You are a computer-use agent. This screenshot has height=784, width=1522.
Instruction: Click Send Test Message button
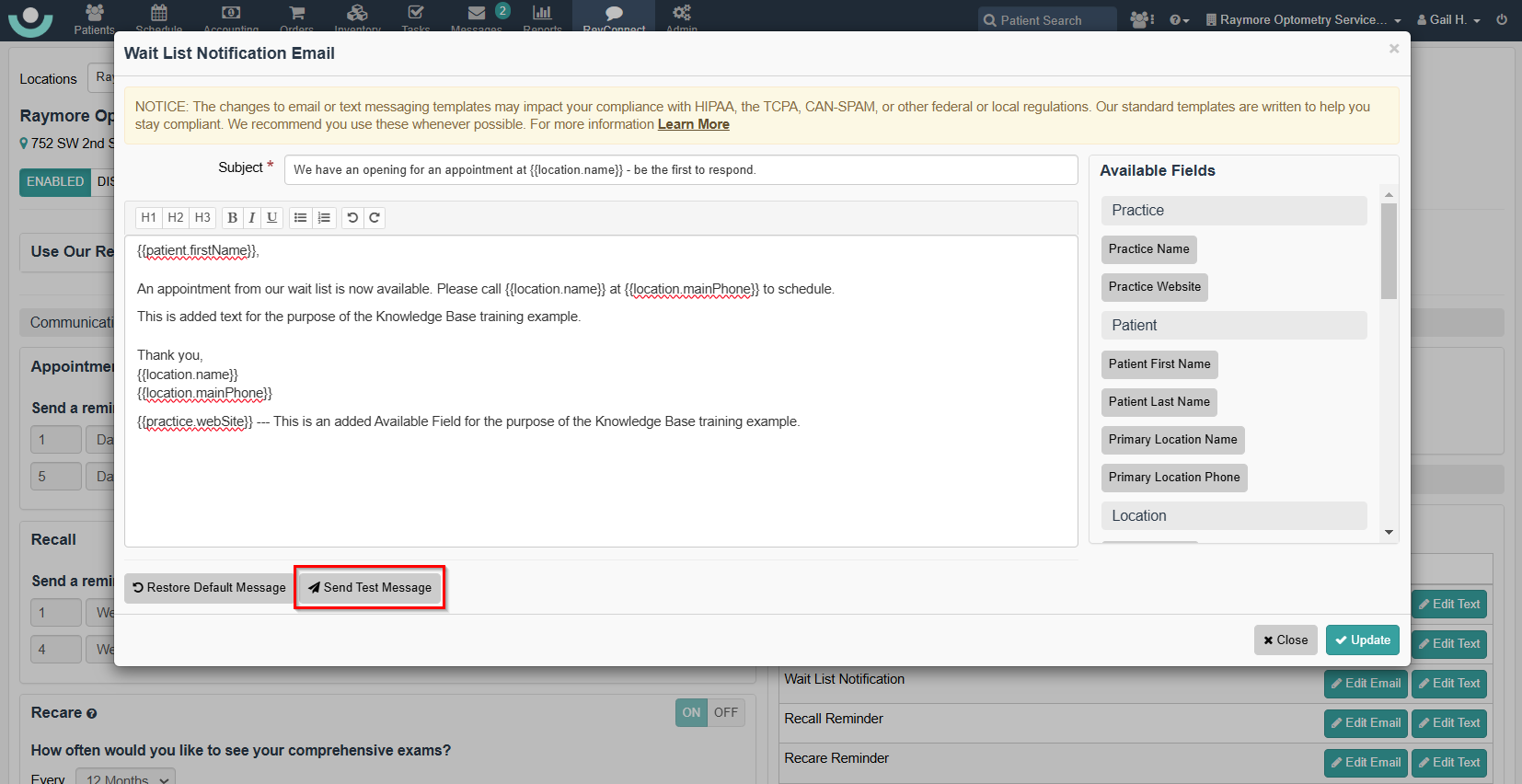(x=370, y=587)
